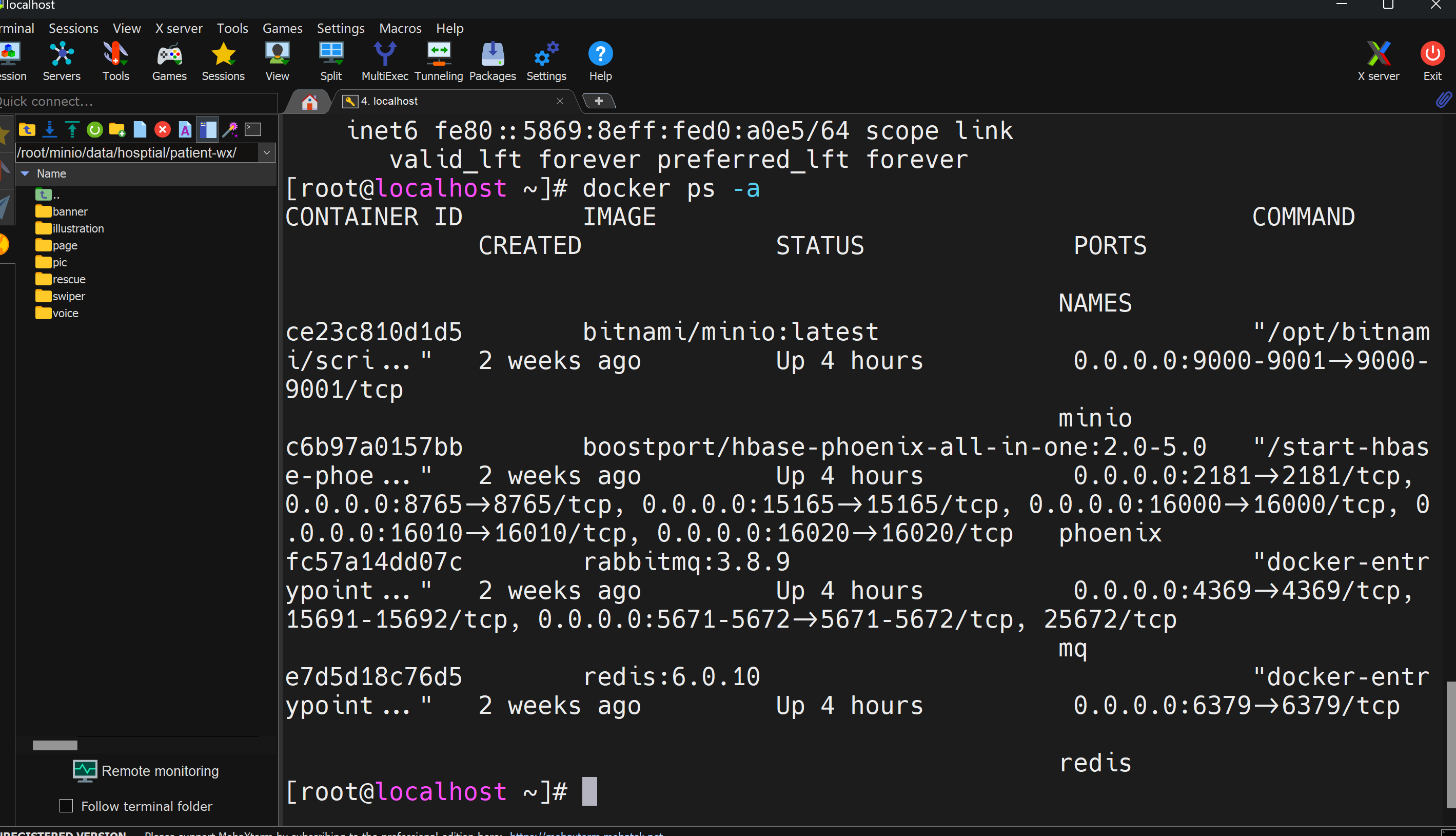Click the home tab icon
The height and width of the screenshot is (836, 1456).
309,102
